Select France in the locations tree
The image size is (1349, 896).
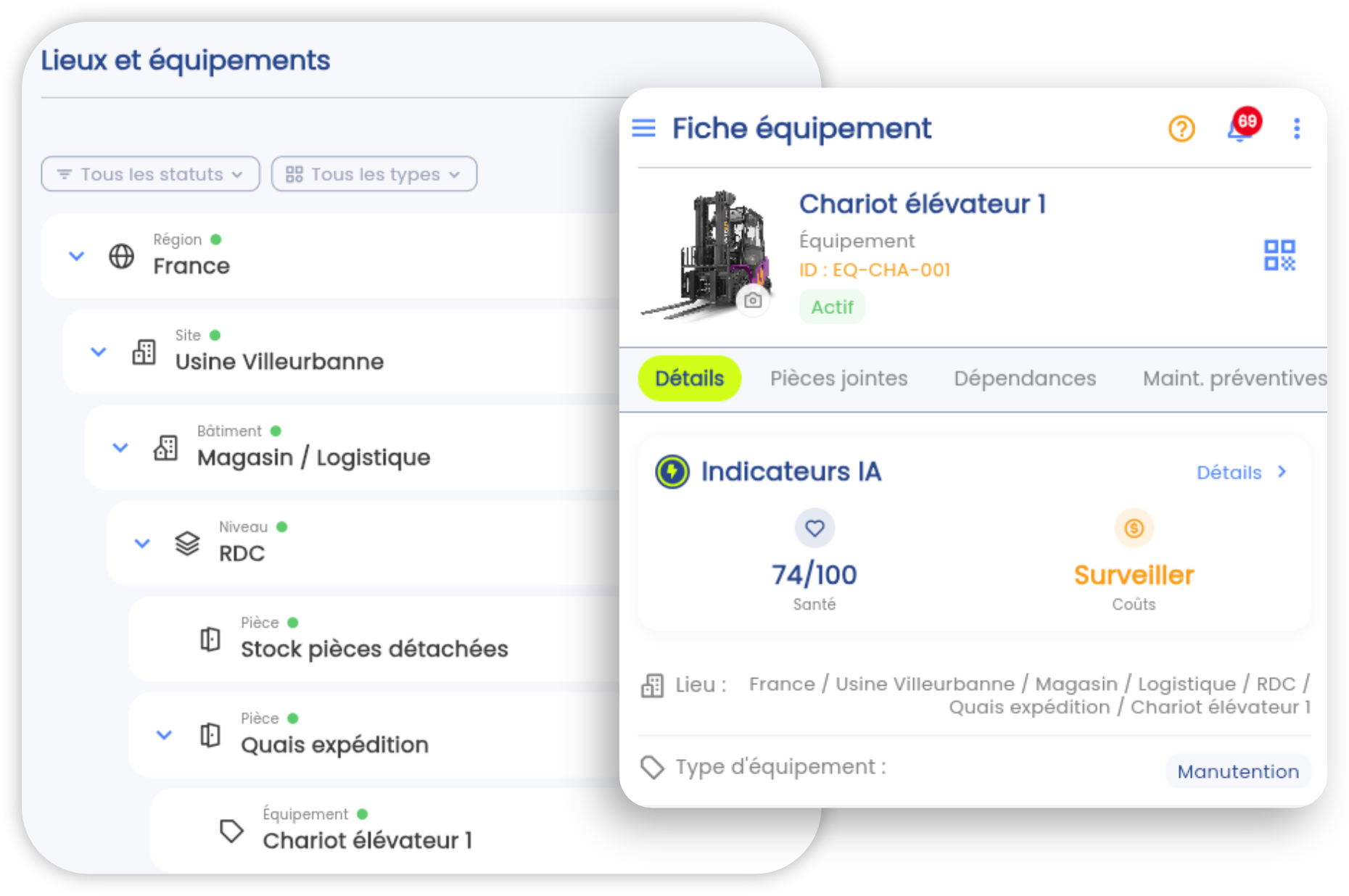point(191,266)
